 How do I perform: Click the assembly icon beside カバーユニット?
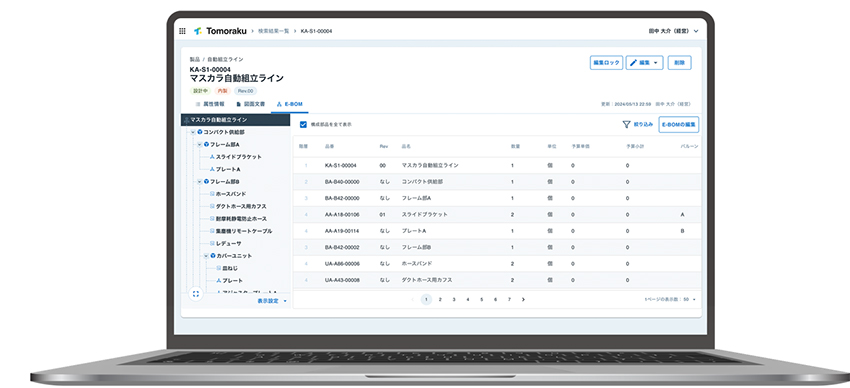click(213, 256)
